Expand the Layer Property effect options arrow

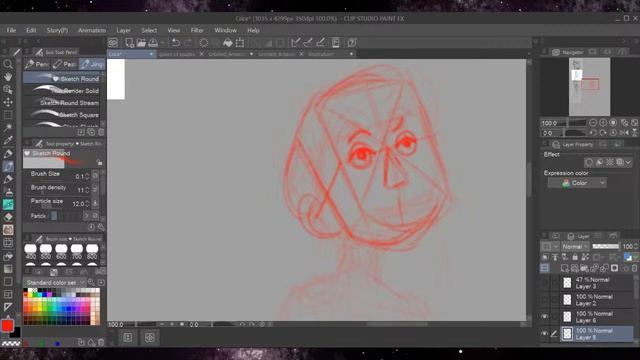coord(628,162)
